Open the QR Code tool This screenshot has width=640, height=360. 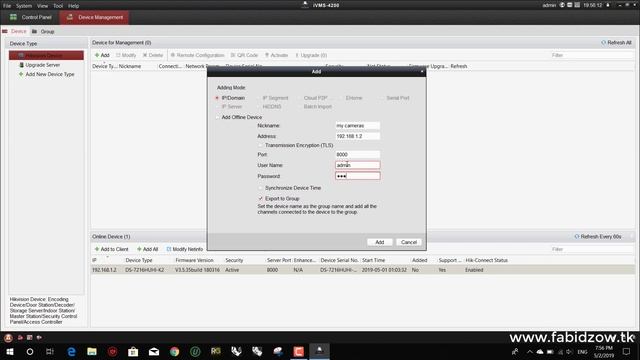point(244,55)
